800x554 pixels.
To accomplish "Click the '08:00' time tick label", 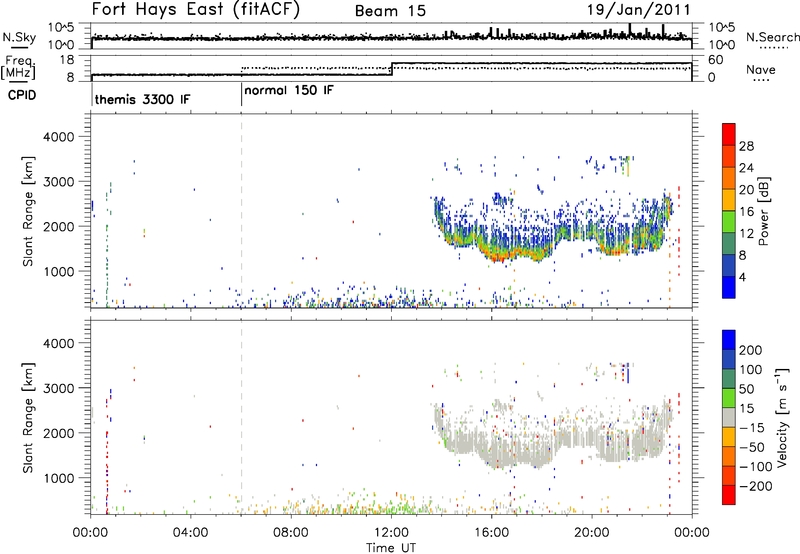I will pyautogui.click(x=290, y=533).
